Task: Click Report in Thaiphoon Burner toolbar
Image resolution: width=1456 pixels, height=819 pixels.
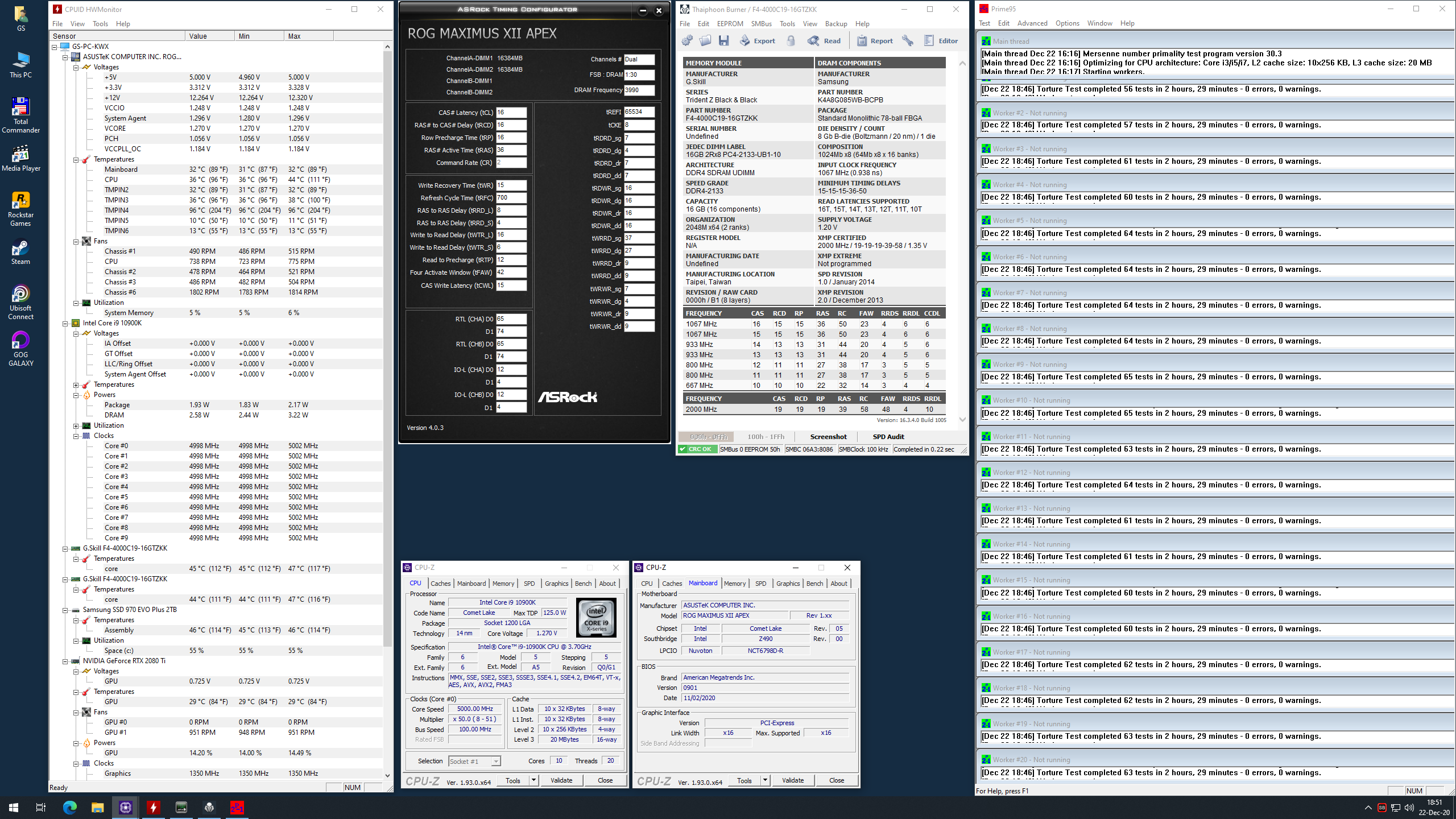Action: tap(875, 40)
